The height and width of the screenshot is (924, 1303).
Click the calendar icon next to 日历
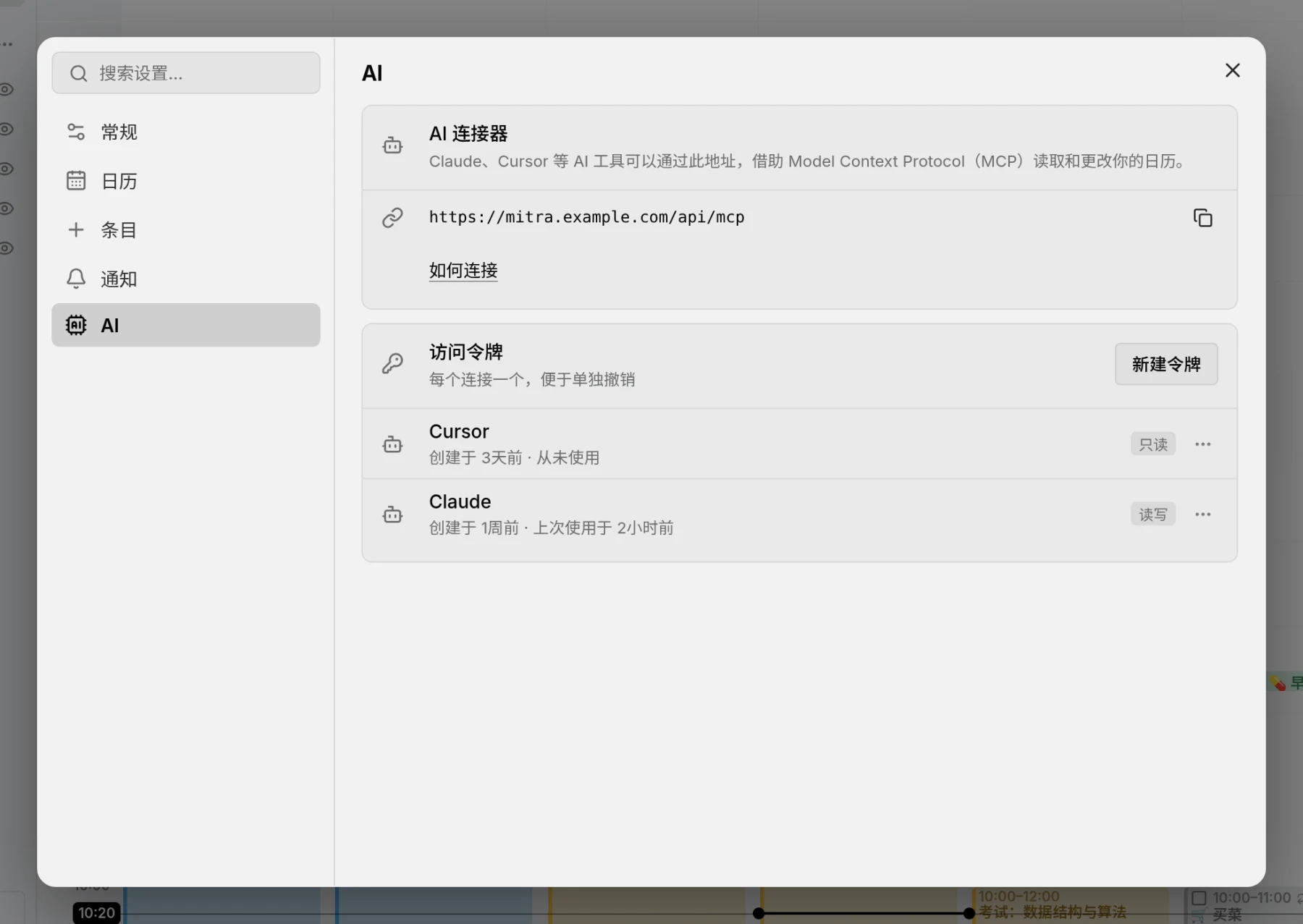pyautogui.click(x=76, y=180)
